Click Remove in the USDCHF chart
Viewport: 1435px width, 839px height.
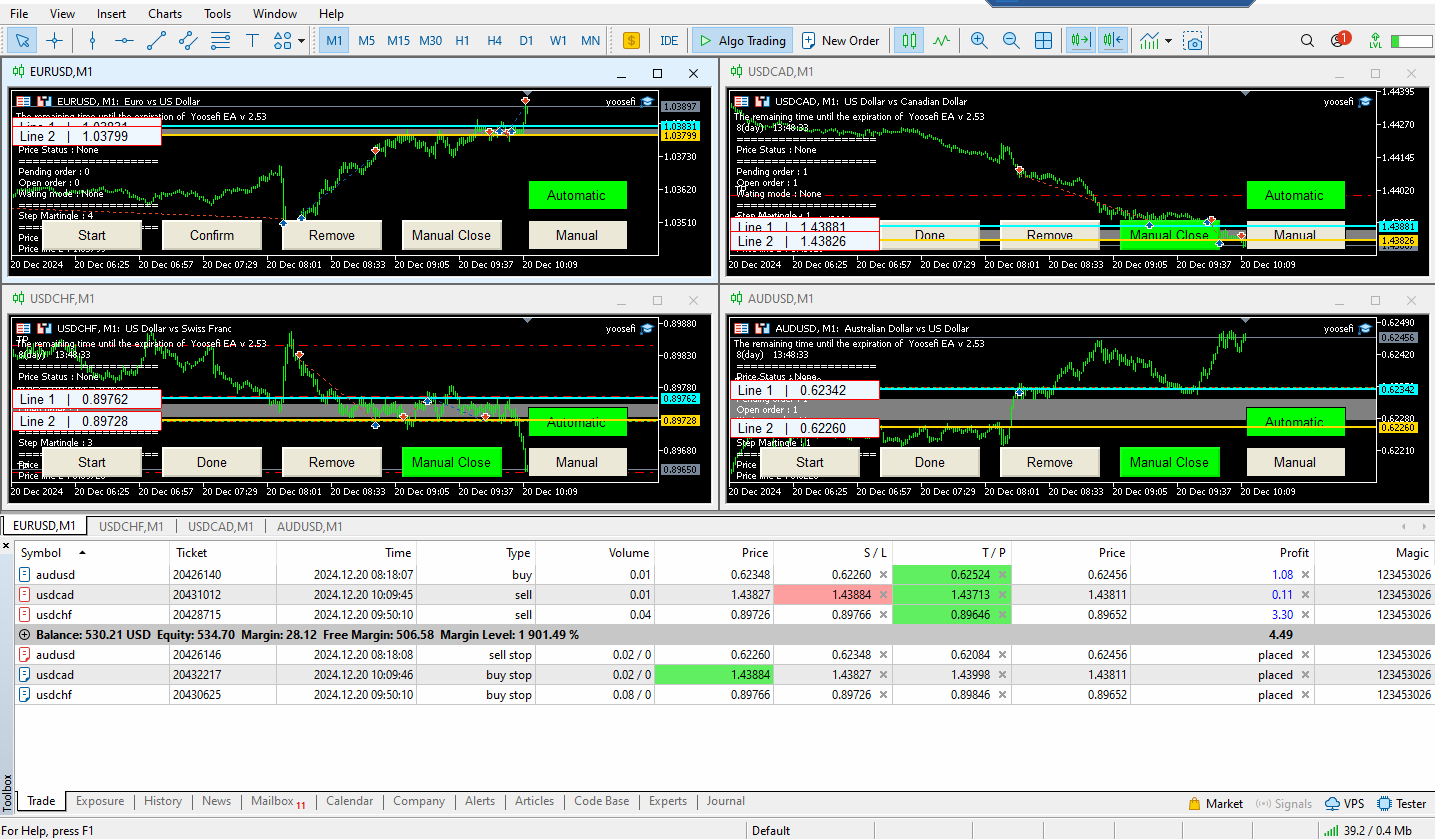[x=332, y=462]
